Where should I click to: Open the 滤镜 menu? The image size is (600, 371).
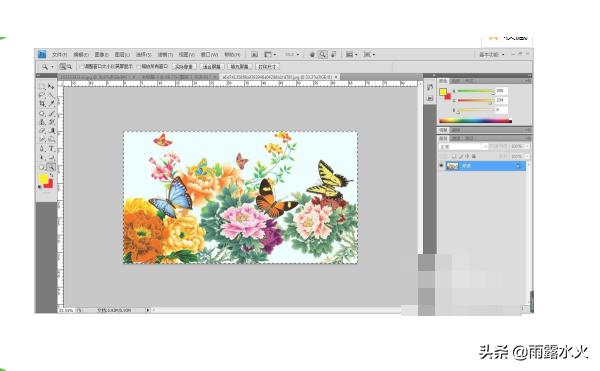tap(165, 55)
